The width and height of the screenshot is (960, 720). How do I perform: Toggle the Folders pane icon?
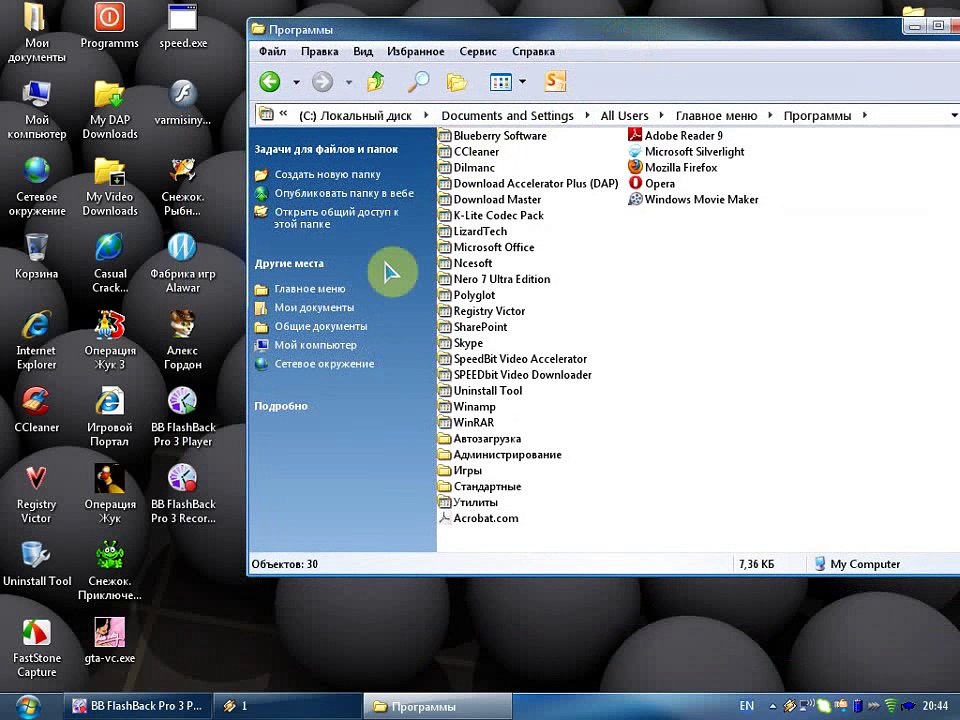coord(457,81)
